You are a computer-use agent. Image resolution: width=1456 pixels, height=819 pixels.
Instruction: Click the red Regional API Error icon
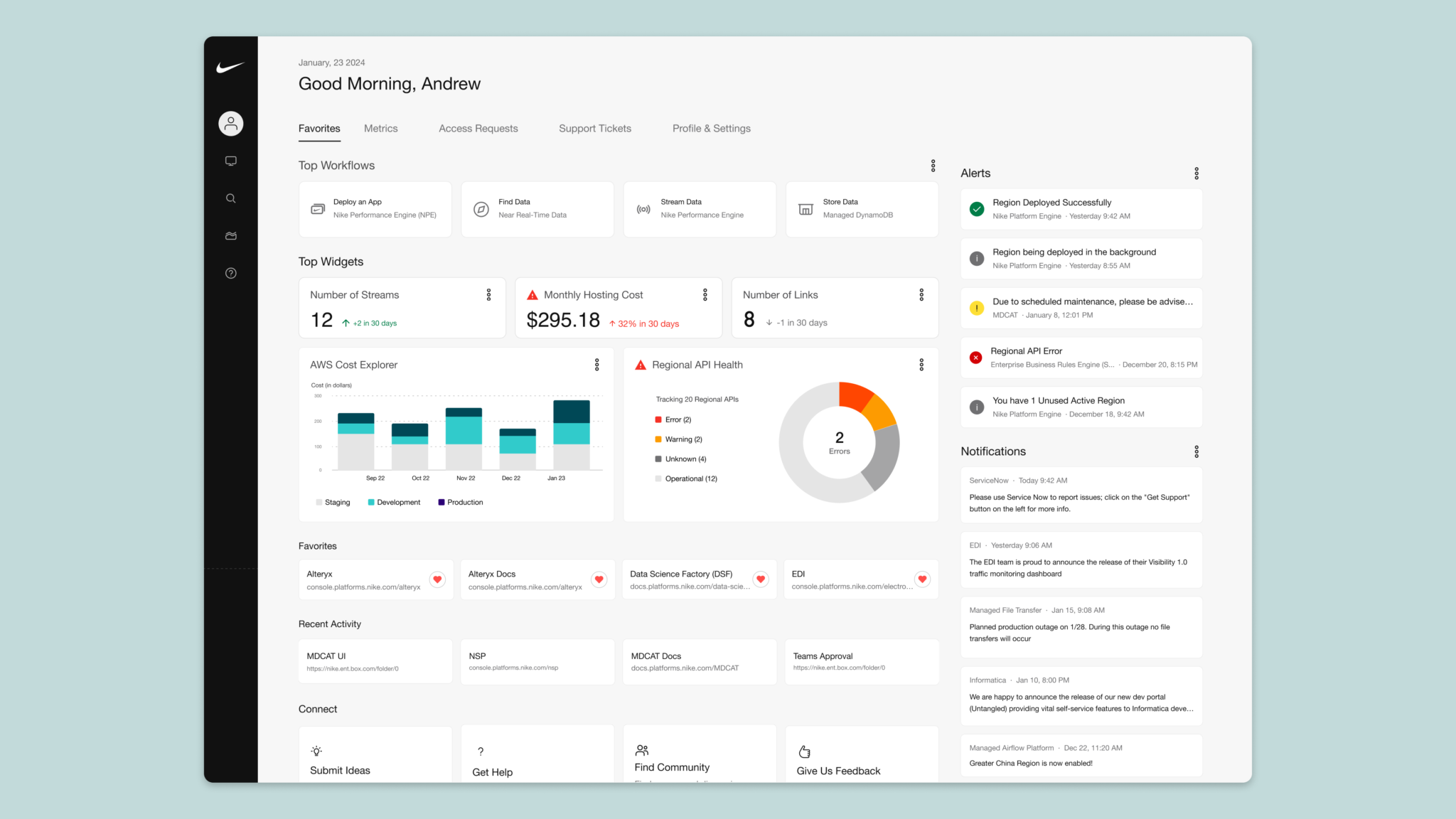976,358
